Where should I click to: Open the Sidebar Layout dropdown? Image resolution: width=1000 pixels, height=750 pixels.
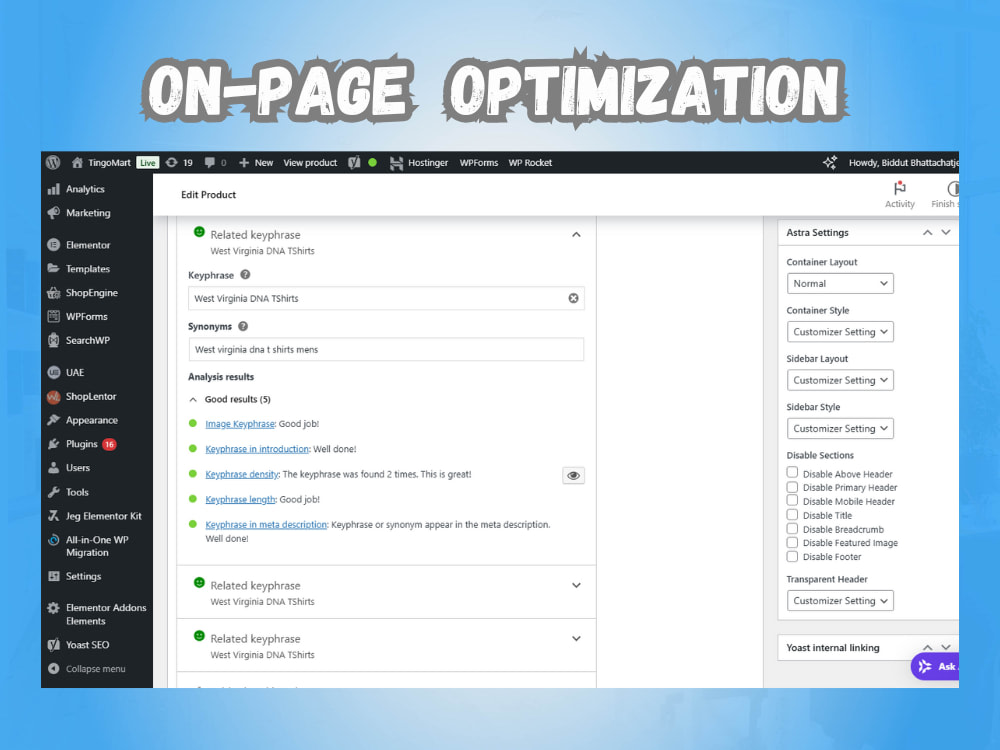point(840,380)
